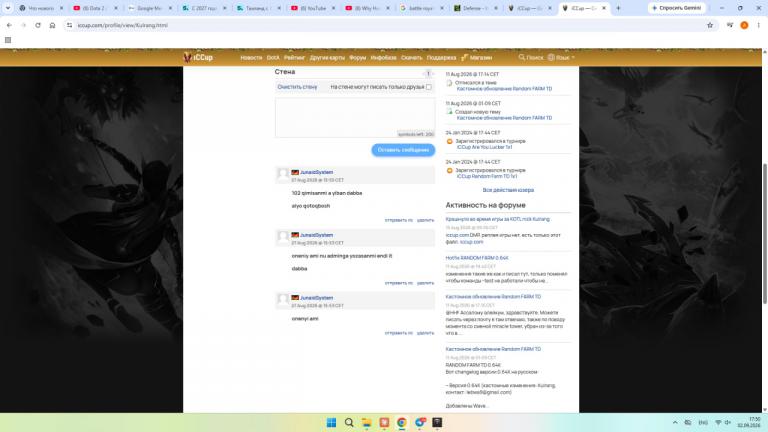Open a new browser tab
Image resolution: width=768 pixels, height=432 pixels.
618,8
